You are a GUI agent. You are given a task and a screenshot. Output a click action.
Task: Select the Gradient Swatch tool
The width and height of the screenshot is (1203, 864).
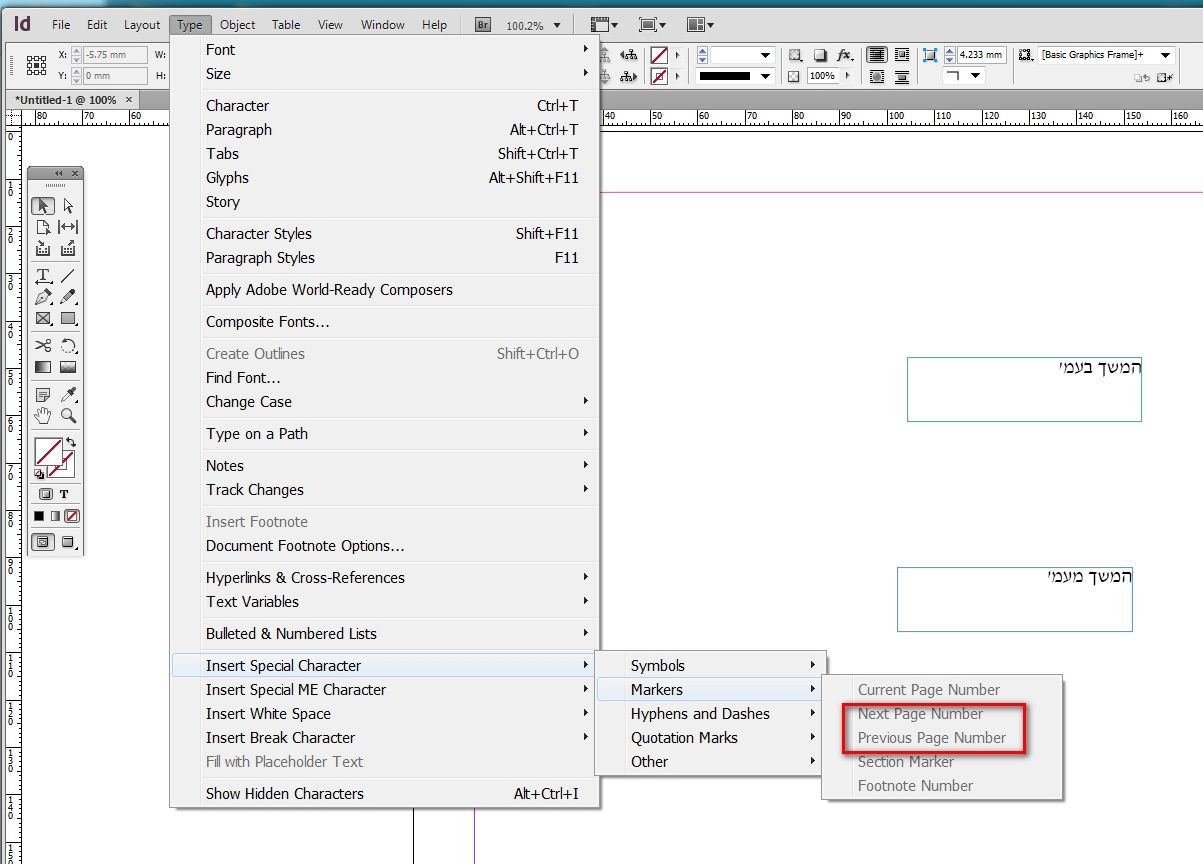[43, 367]
